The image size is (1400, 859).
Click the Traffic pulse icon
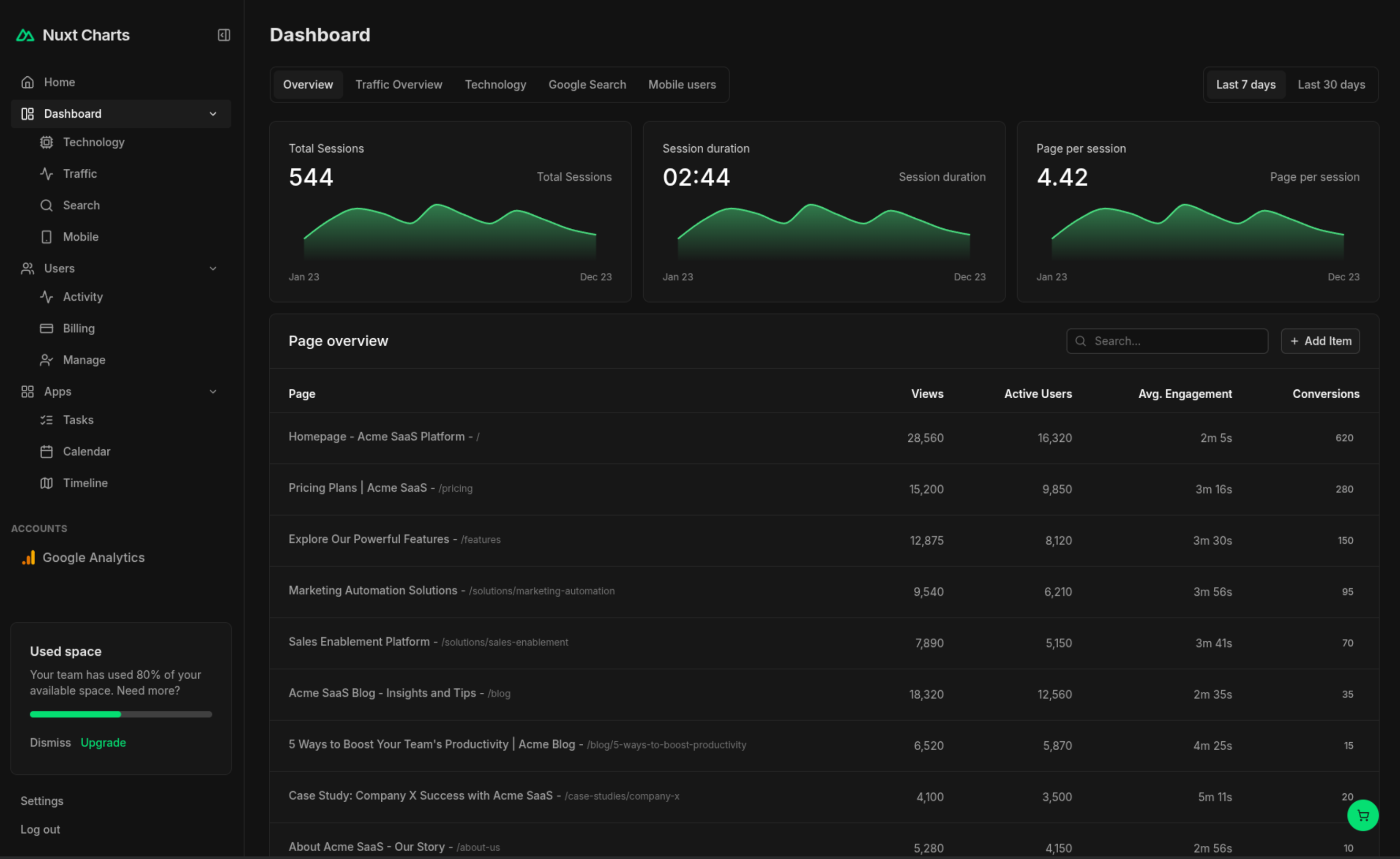47,174
